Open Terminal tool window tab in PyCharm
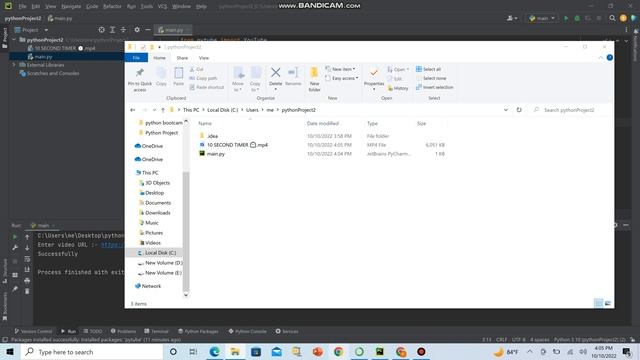The height and width of the screenshot is (360, 640). point(156,331)
